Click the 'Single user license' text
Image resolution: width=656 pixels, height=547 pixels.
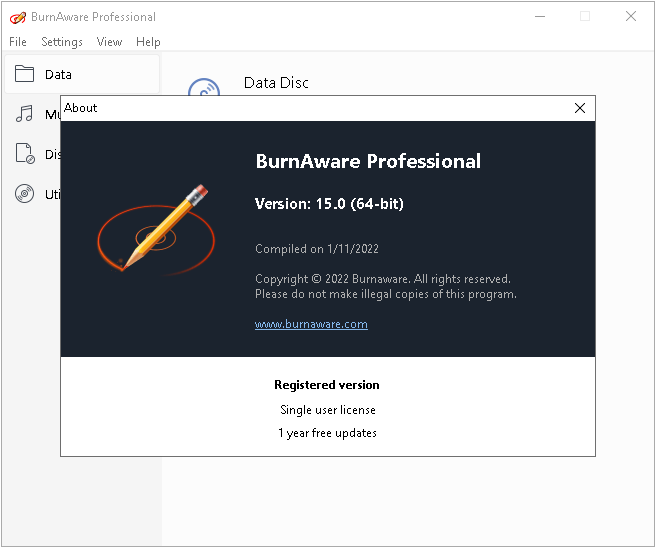[328, 410]
